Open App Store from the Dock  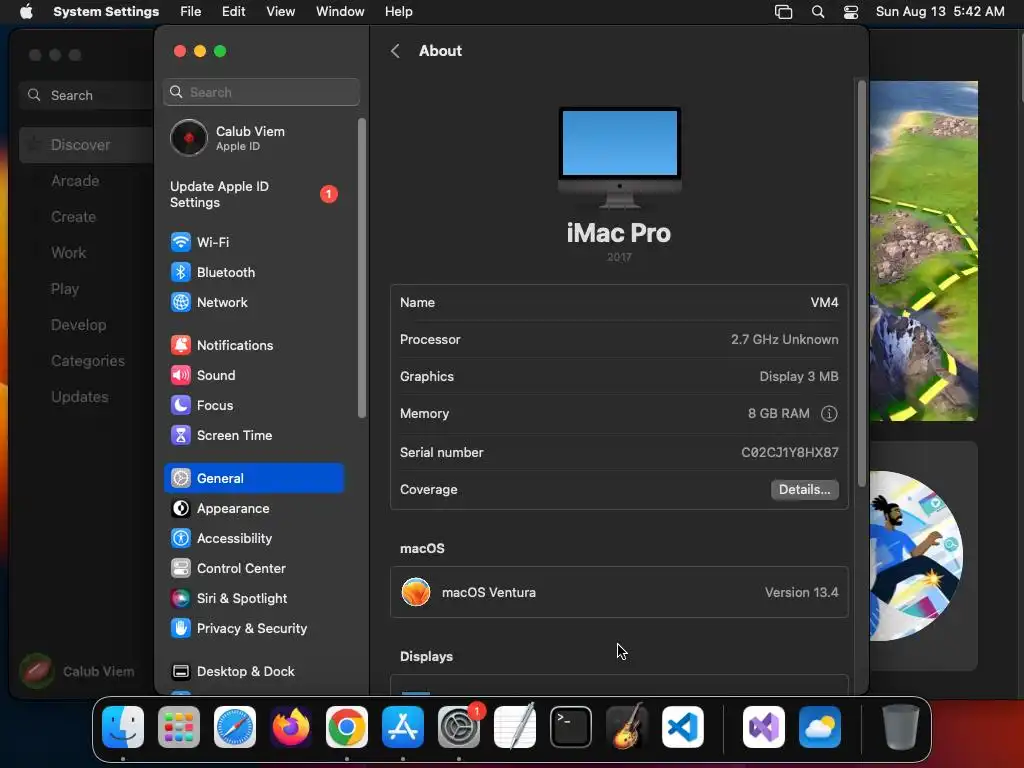403,727
